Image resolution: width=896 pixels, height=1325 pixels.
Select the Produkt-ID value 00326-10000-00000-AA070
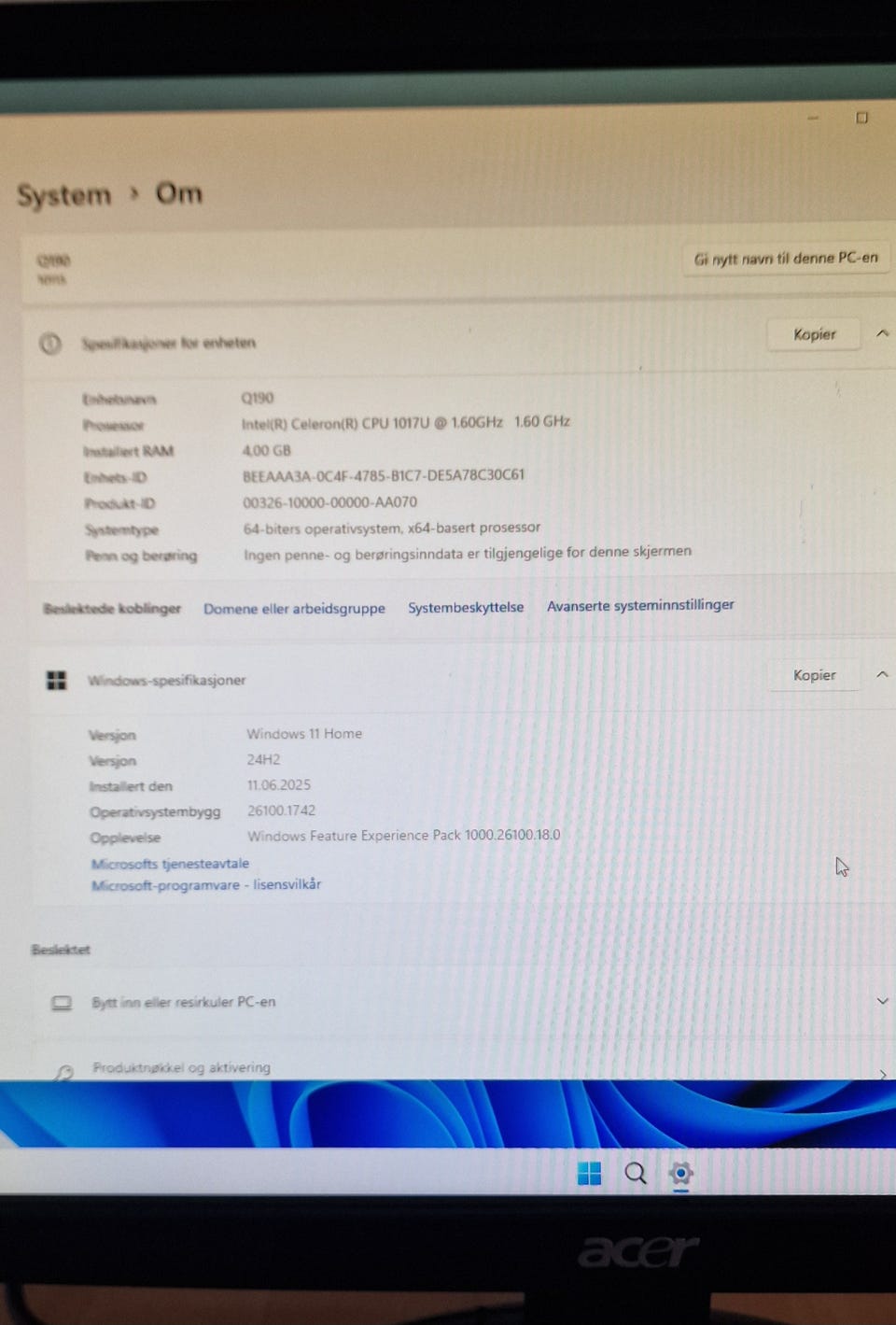pos(330,502)
